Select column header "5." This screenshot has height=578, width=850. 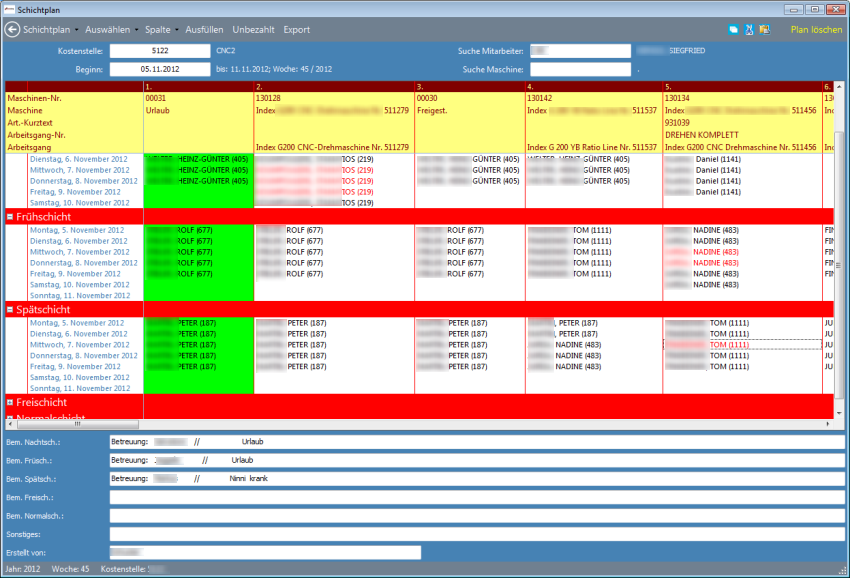[743, 87]
